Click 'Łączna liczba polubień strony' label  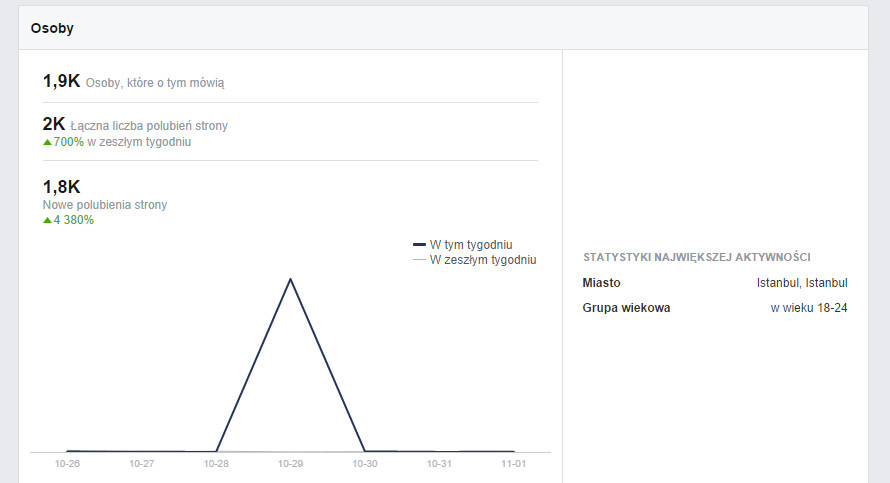click(x=149, y=126)
